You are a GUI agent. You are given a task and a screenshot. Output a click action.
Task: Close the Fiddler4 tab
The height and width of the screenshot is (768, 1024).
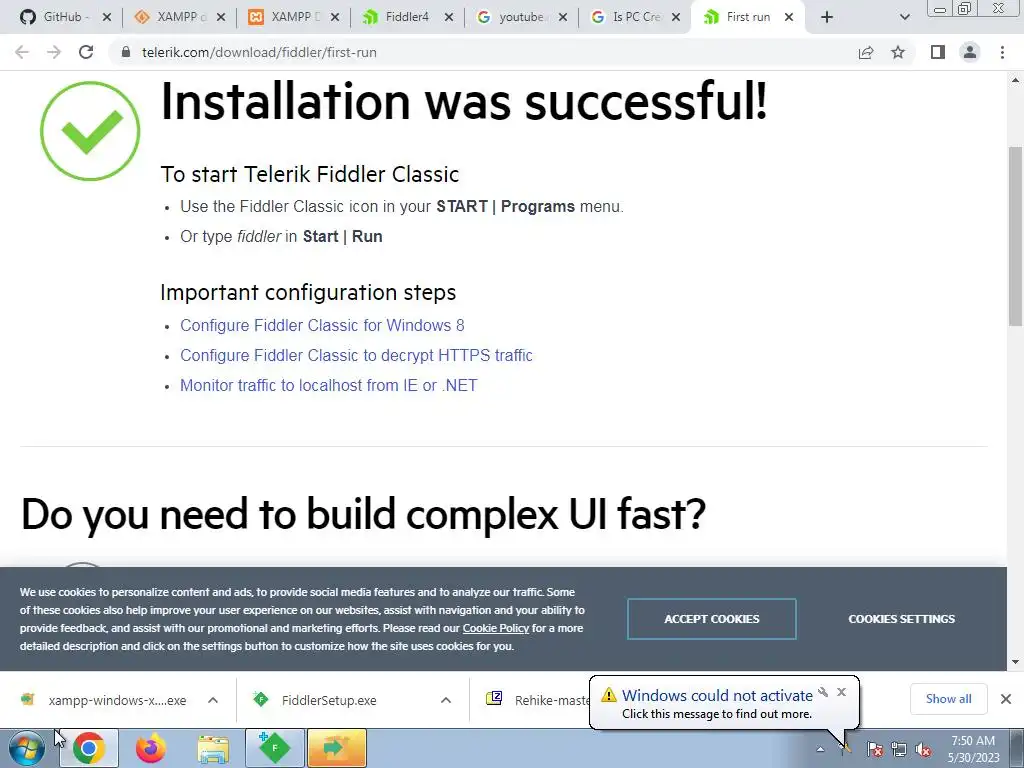449,18
